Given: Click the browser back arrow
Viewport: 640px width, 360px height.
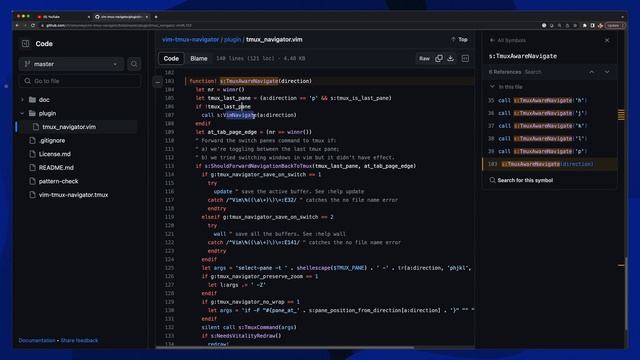Looking at the screenshot, I should point(18,25).
